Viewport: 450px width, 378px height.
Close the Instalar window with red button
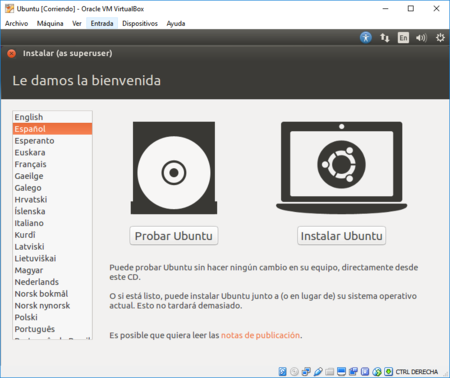pos(12,53)
